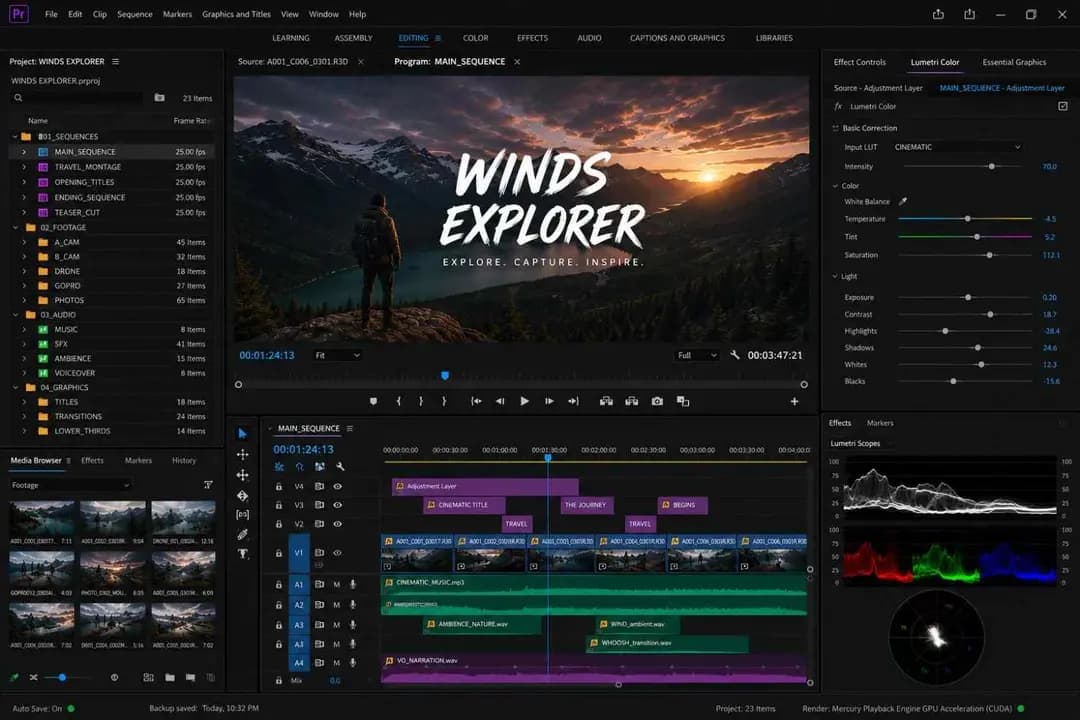Viewport: 1080px width, 720px height.
Task: Collapse the 02_FOOTAGE bin
Action: (15, 227)
